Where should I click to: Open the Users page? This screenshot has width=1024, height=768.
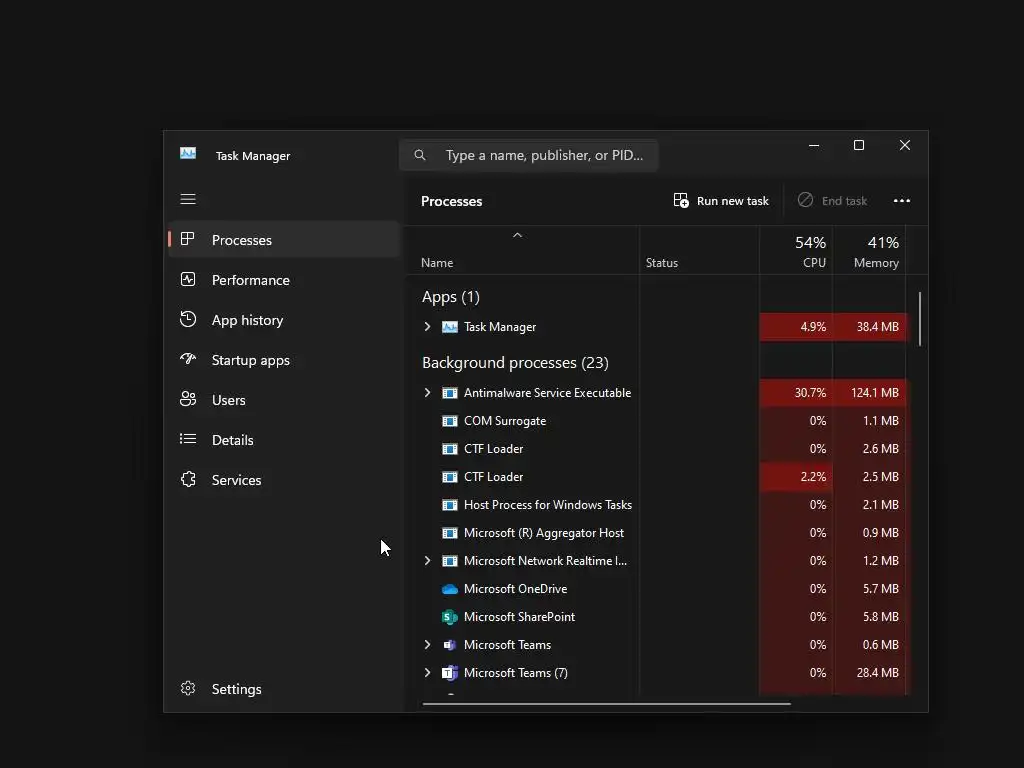coord(284,400)
